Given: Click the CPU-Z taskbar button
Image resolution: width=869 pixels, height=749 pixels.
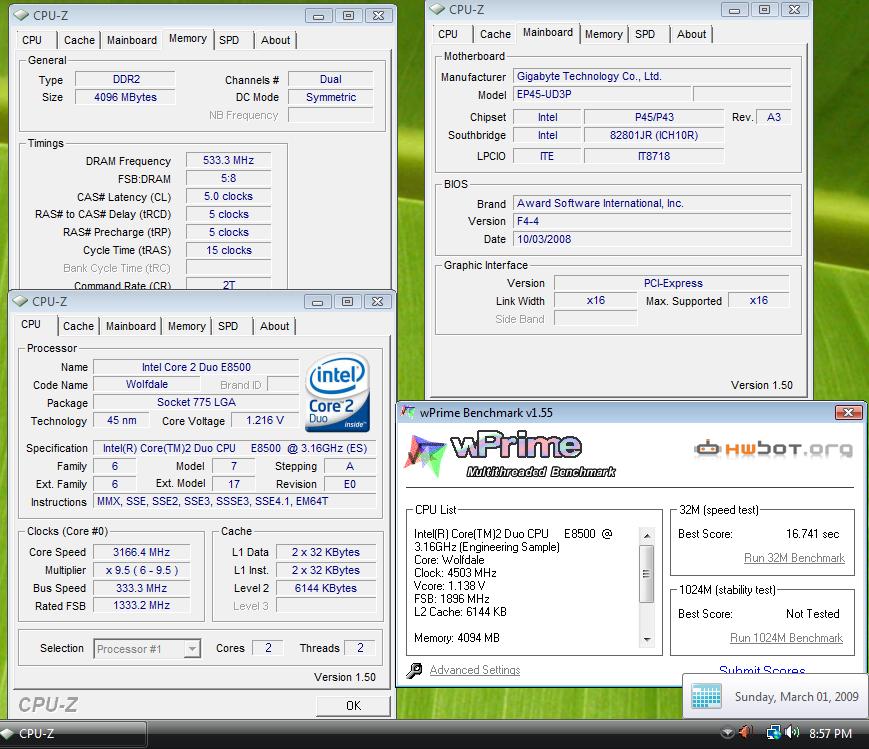Looking at the screenshot, I should click(x=74, y=733).
